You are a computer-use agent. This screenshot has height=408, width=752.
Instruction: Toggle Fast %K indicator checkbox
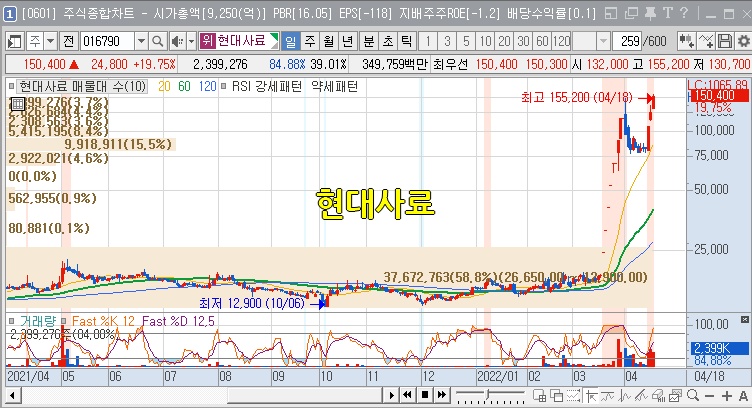coord(64,321)
